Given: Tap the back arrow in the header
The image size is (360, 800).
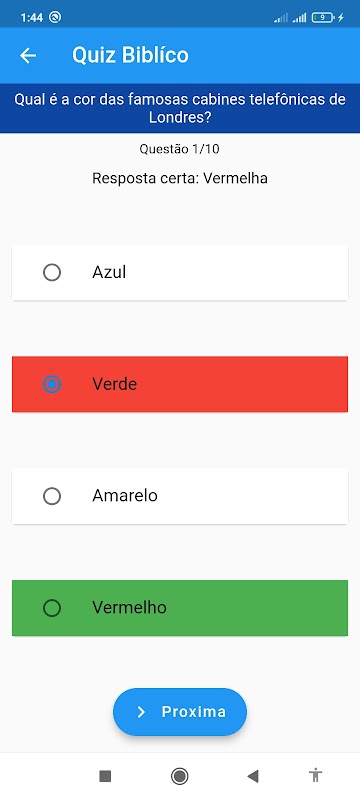Looking at the screenshot, I should (28, 55).
